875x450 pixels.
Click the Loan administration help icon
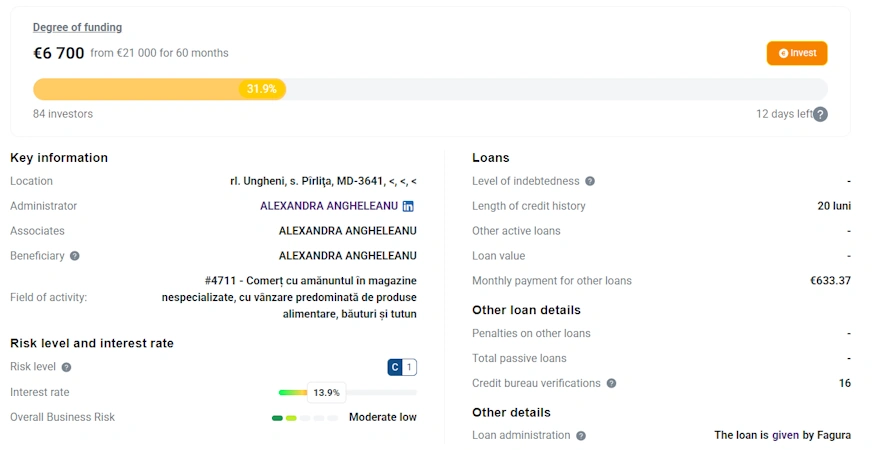[581, 436]
